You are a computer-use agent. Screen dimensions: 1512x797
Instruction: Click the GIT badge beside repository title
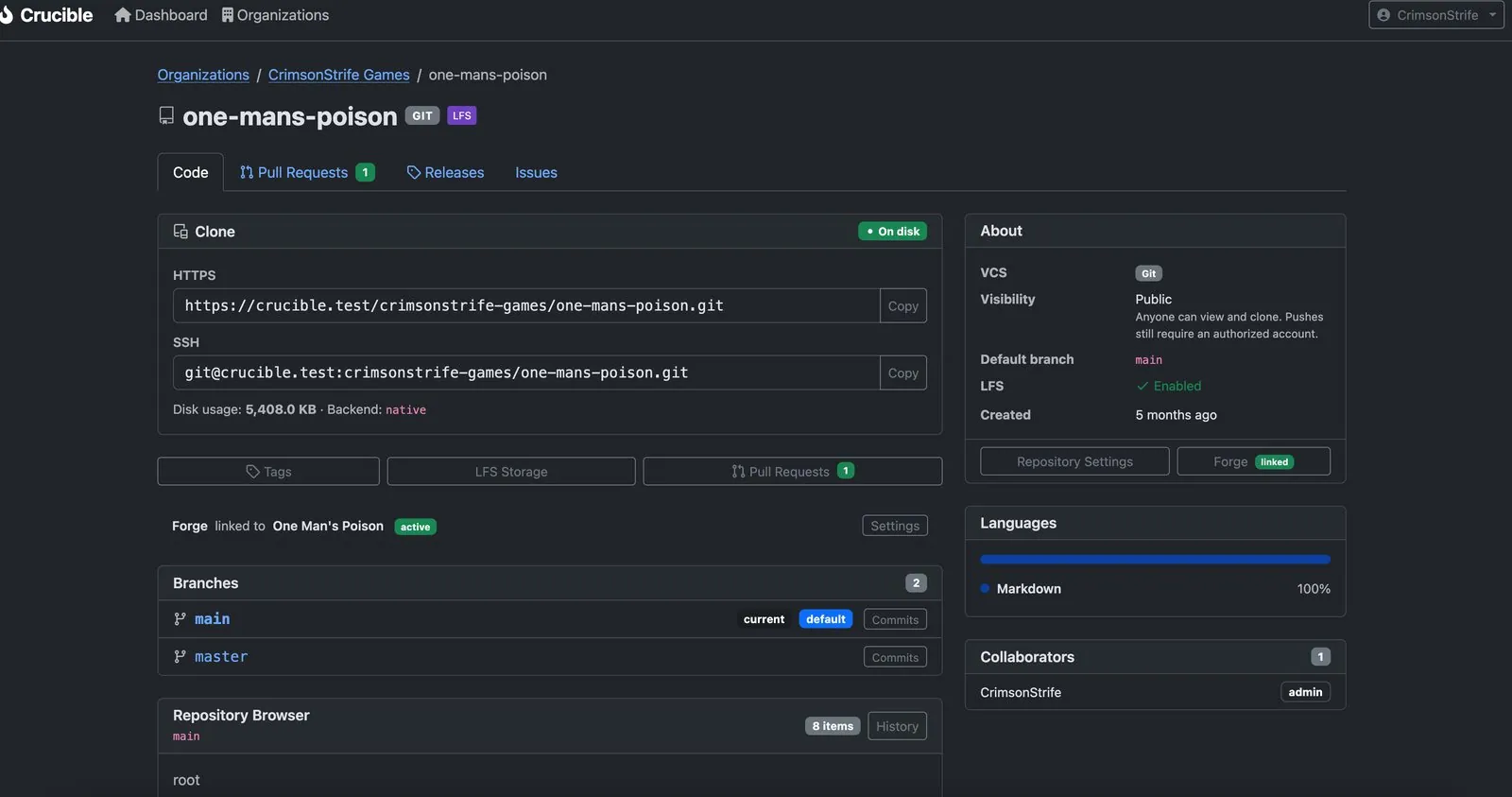click(x=422, y=116)
